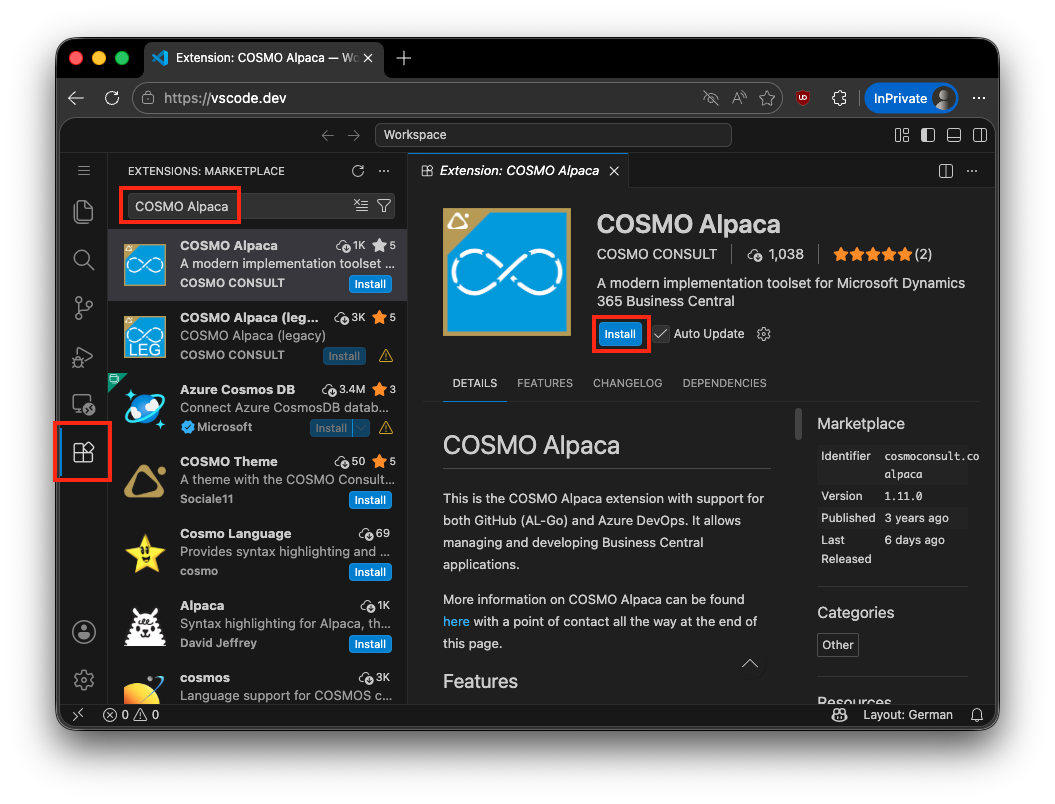
Task: Install the Azure Cosmos DB extension
Action: coord(331,428)
